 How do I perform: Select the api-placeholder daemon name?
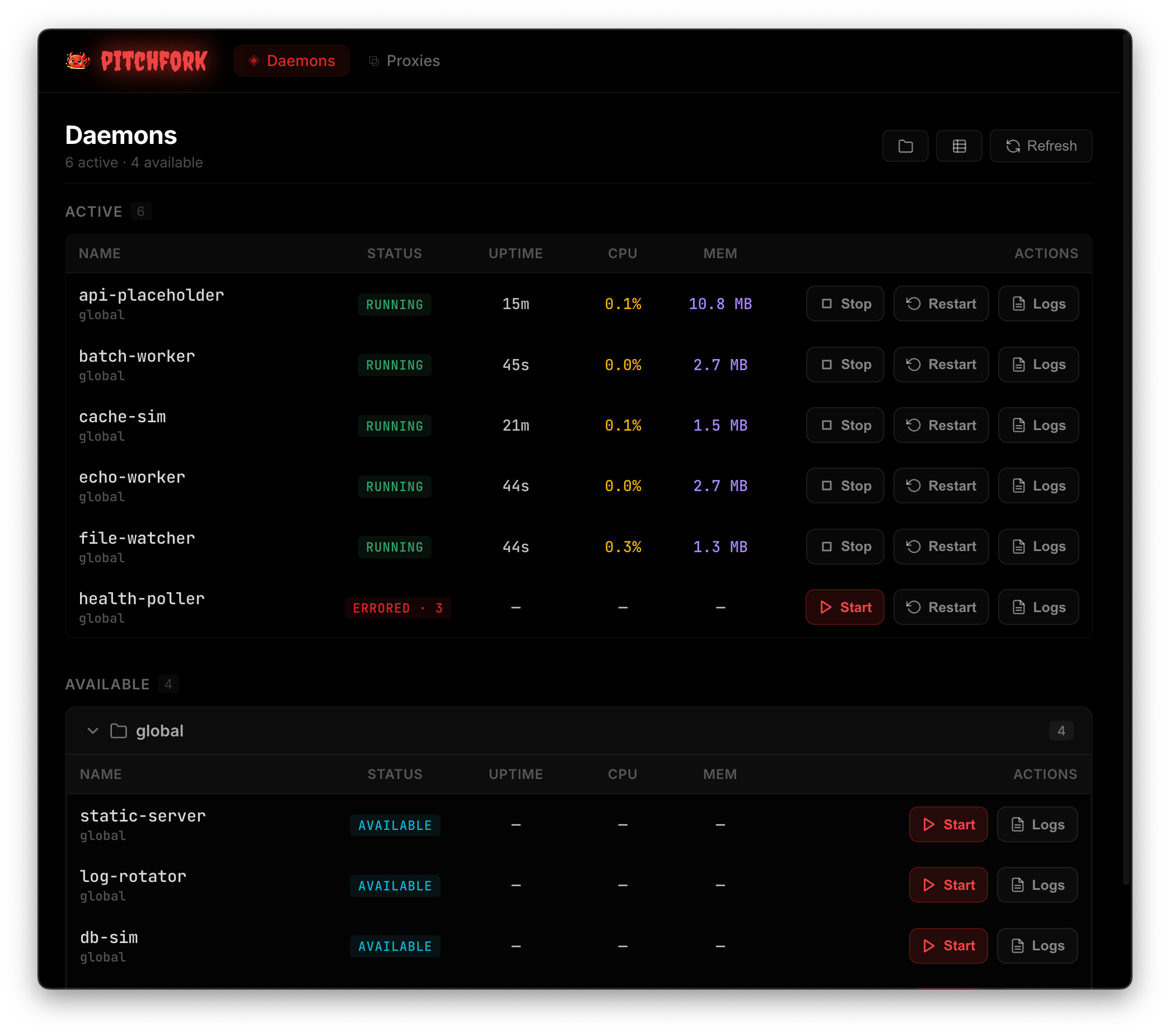151,295
